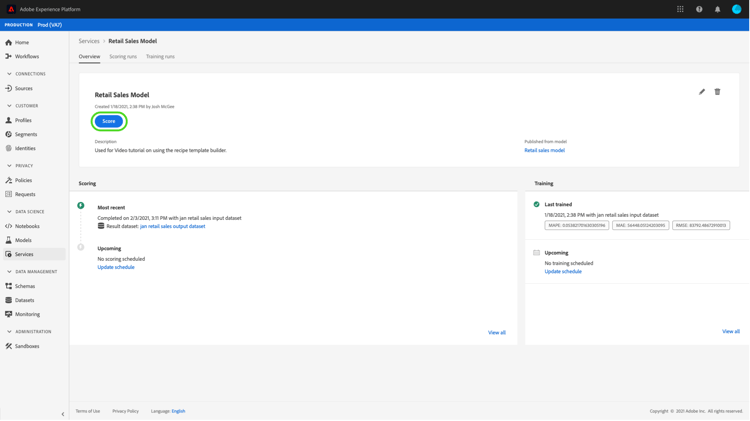Open the Privacy Policy link
Image resolution: width=750 pixels, height=421 pixels.
(125, 411)
